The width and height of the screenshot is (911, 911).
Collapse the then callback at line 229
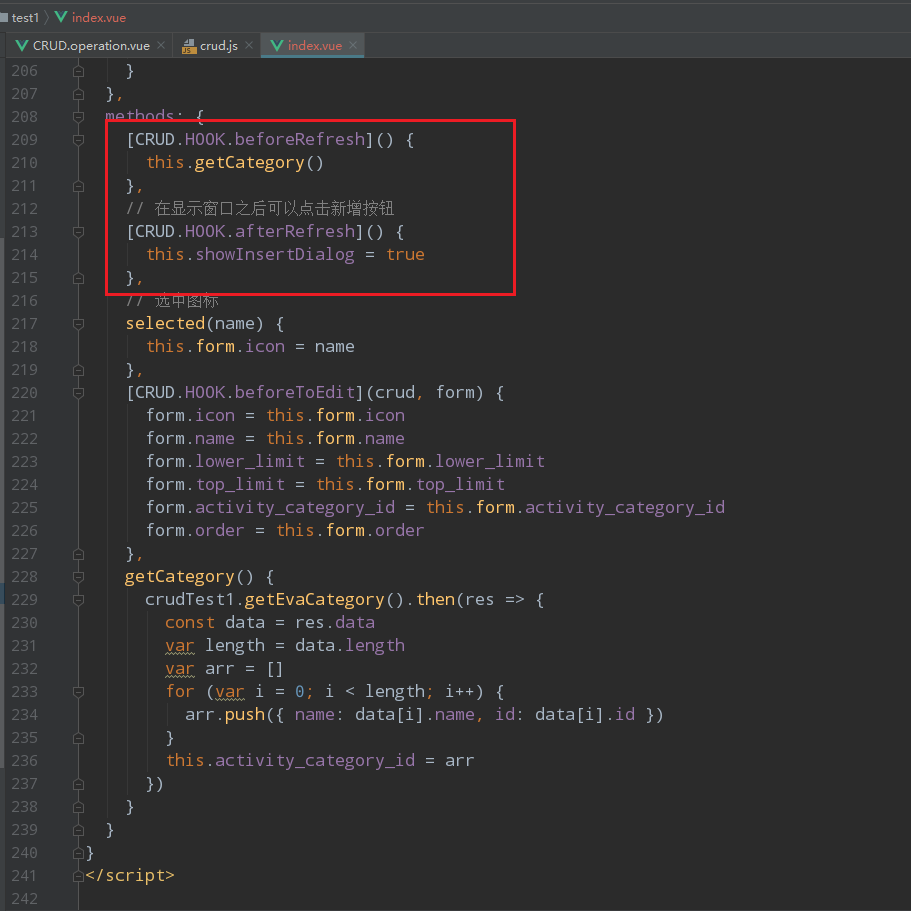(x=78, y=600)
